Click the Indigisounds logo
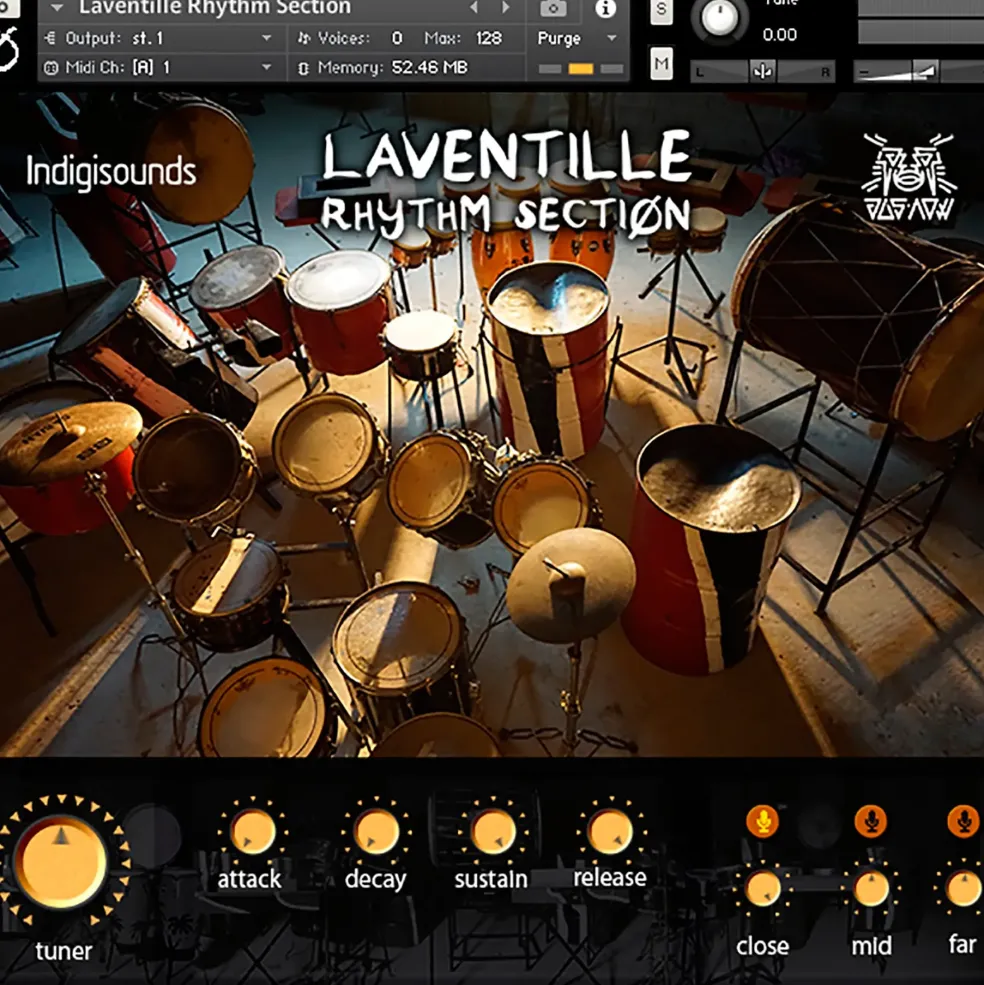 (111, 172)
